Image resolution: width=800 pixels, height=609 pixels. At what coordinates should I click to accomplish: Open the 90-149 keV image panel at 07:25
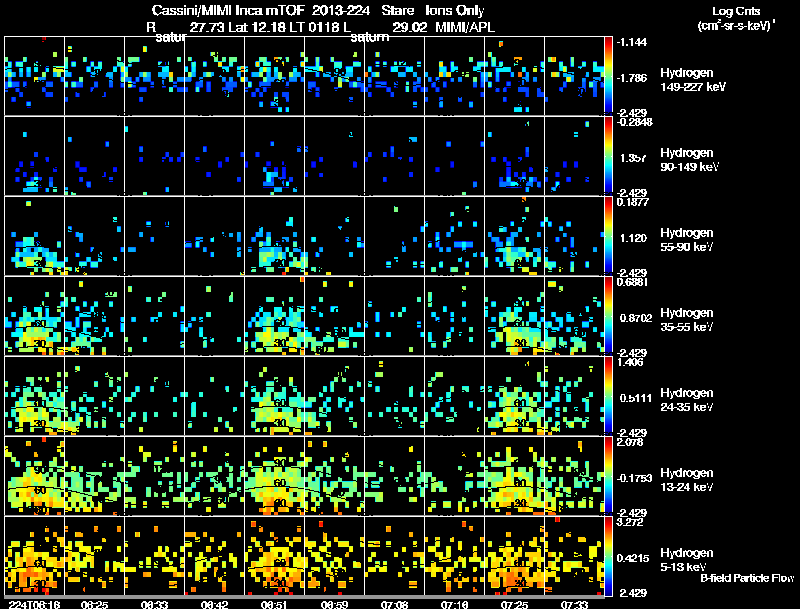click(x=514, y=156)
